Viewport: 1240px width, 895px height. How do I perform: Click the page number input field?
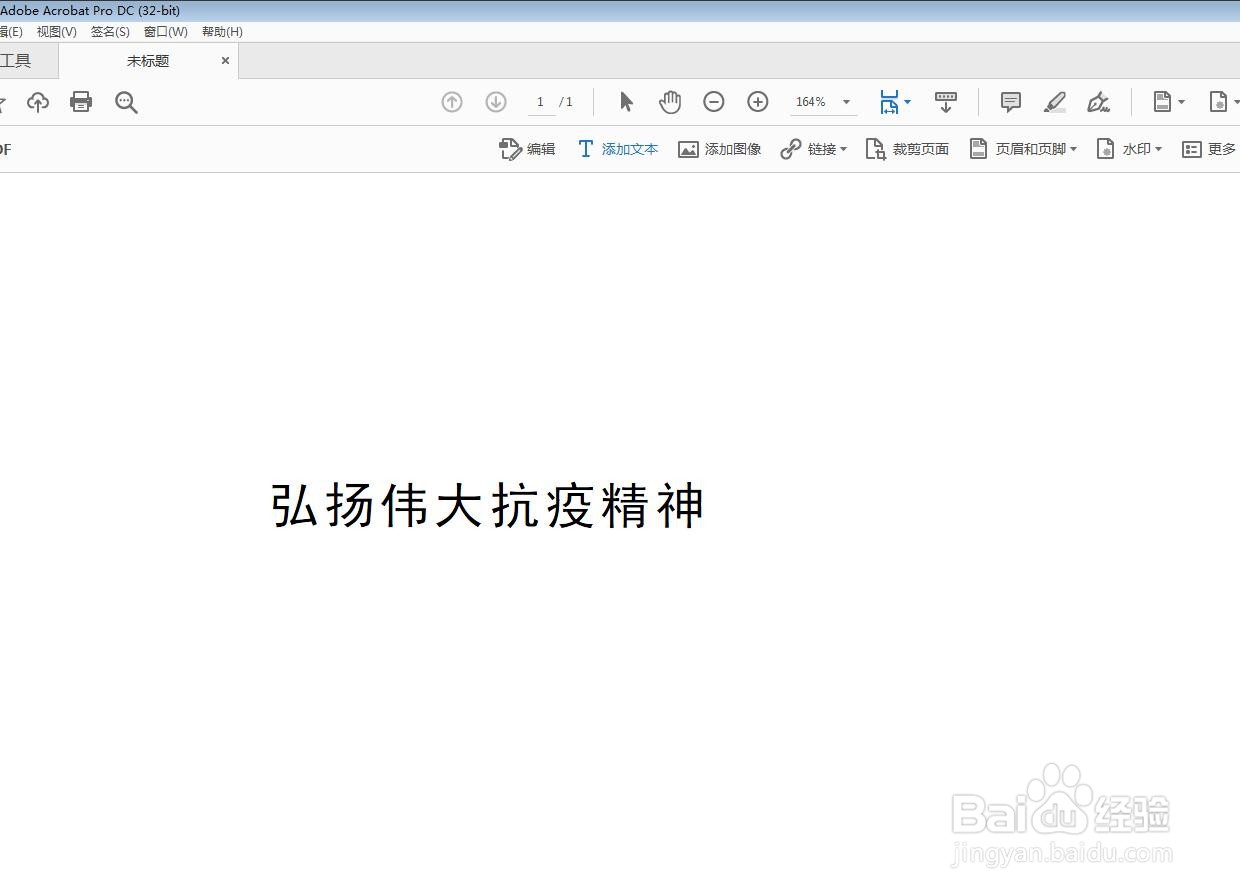click(541, 102)
